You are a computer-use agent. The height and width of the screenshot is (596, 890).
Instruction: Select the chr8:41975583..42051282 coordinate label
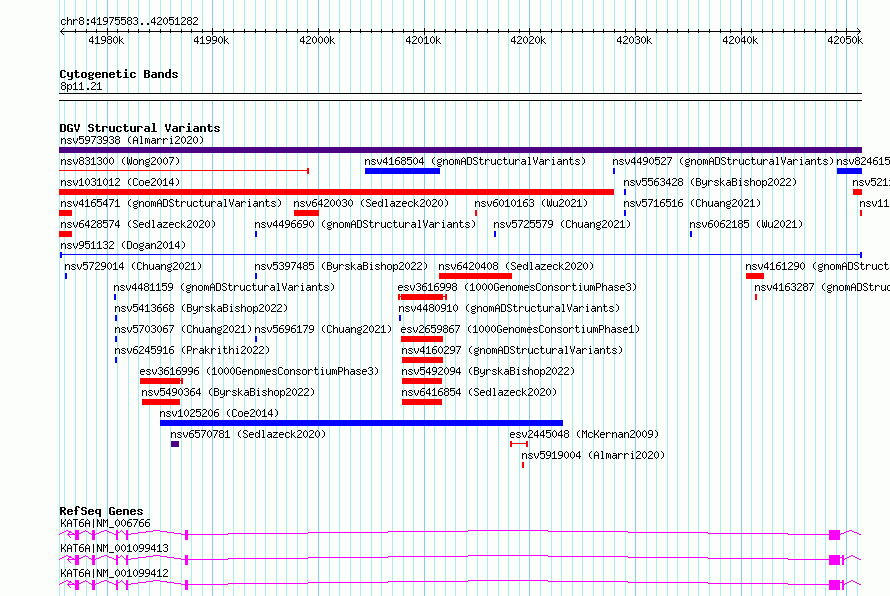coord(129,22)
